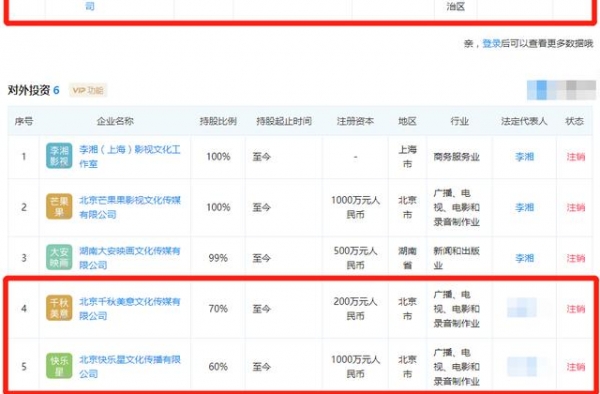The width and height of the screenshot is (600, 394).
Task: Click 注销 status in row 5
Action: click(576, 367)
